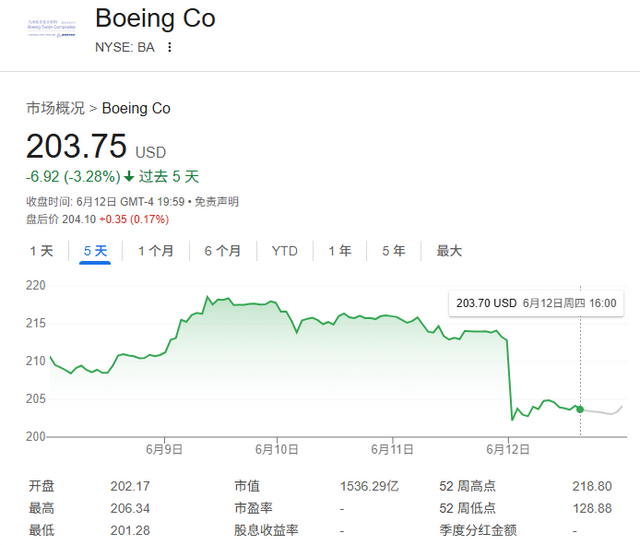This screenshot has width=640, height=545.
Task: Click the Boeing Co title heading
Action: pos(155,19)
